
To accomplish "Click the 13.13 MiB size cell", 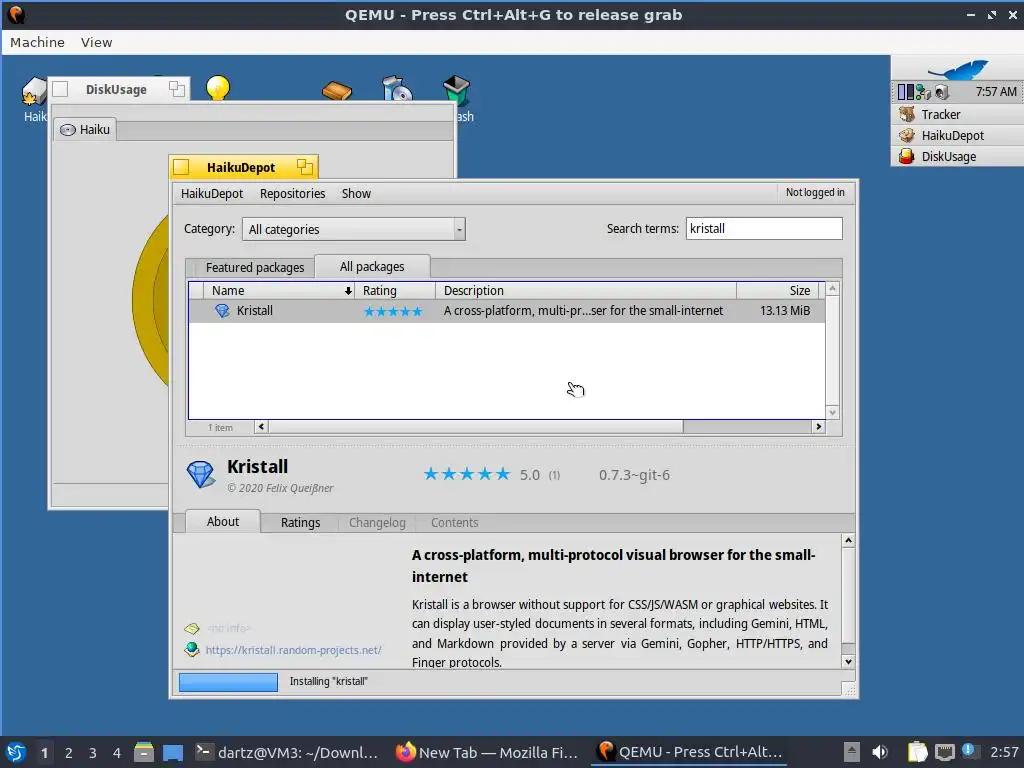I will (x=785, y=311).
